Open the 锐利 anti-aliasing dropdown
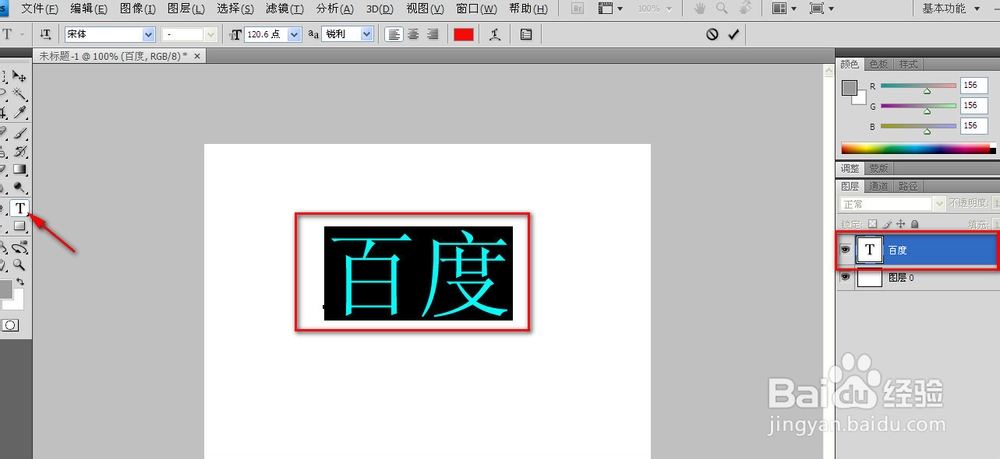Screen dimensions: 1000x459 (x=367, y=34)
